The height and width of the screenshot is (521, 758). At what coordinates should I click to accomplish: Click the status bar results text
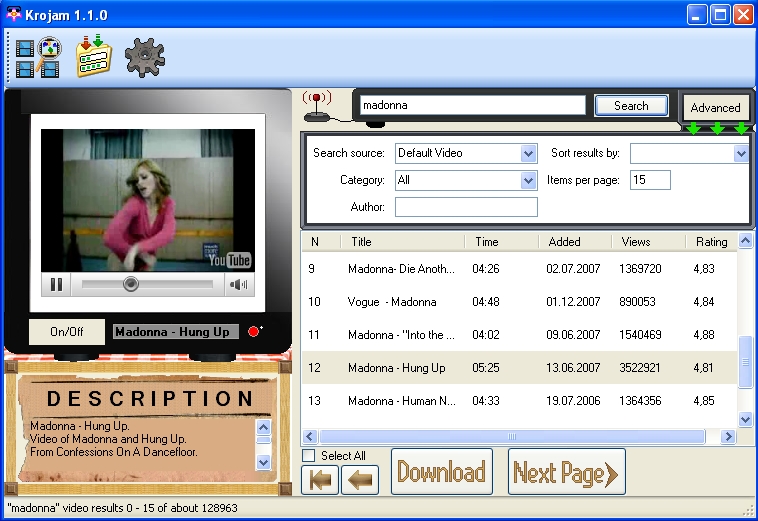(x=122, y=508)
